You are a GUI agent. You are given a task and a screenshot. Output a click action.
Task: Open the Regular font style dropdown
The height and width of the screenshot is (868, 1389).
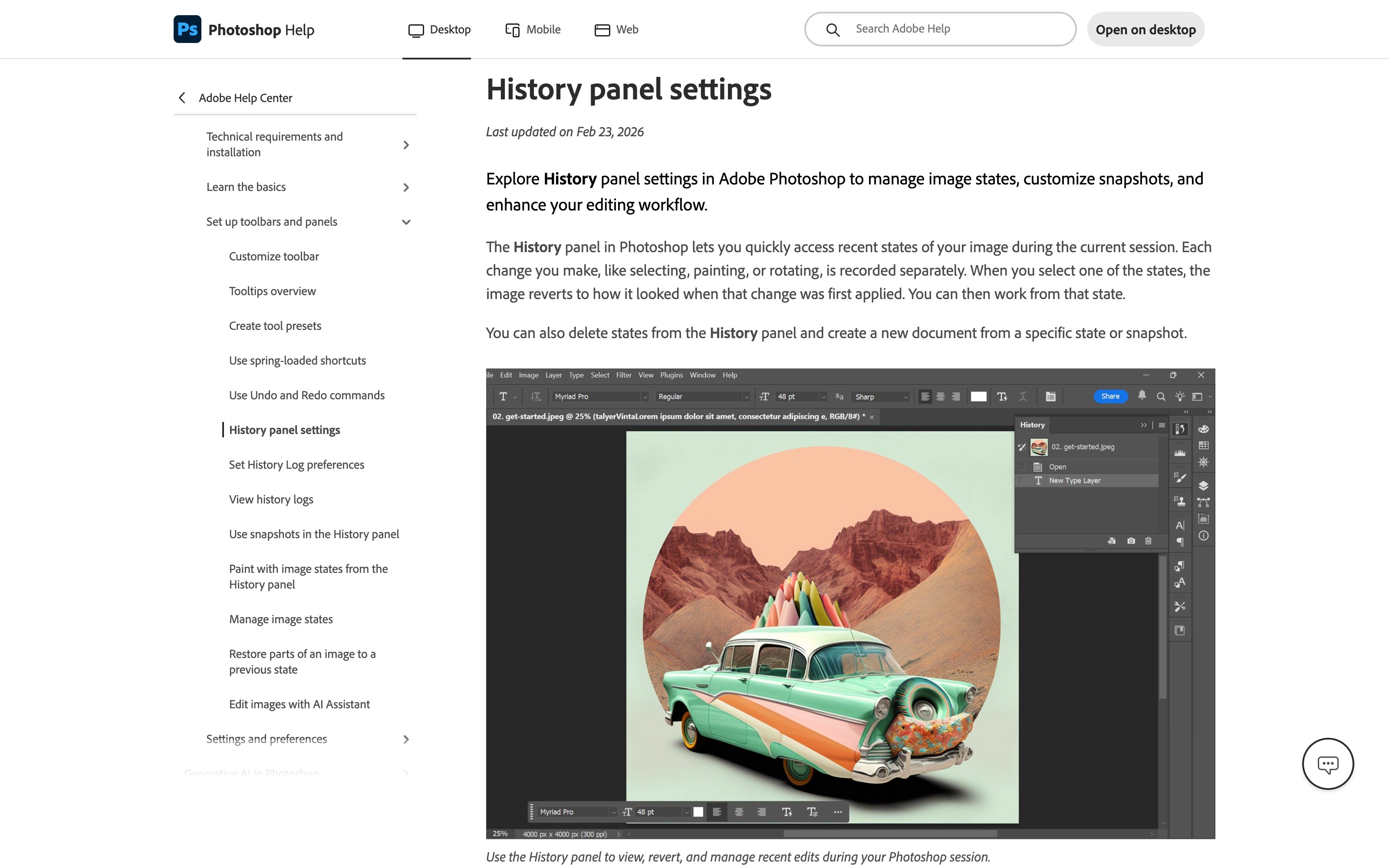pyautogui.click(x=703, y=397)
